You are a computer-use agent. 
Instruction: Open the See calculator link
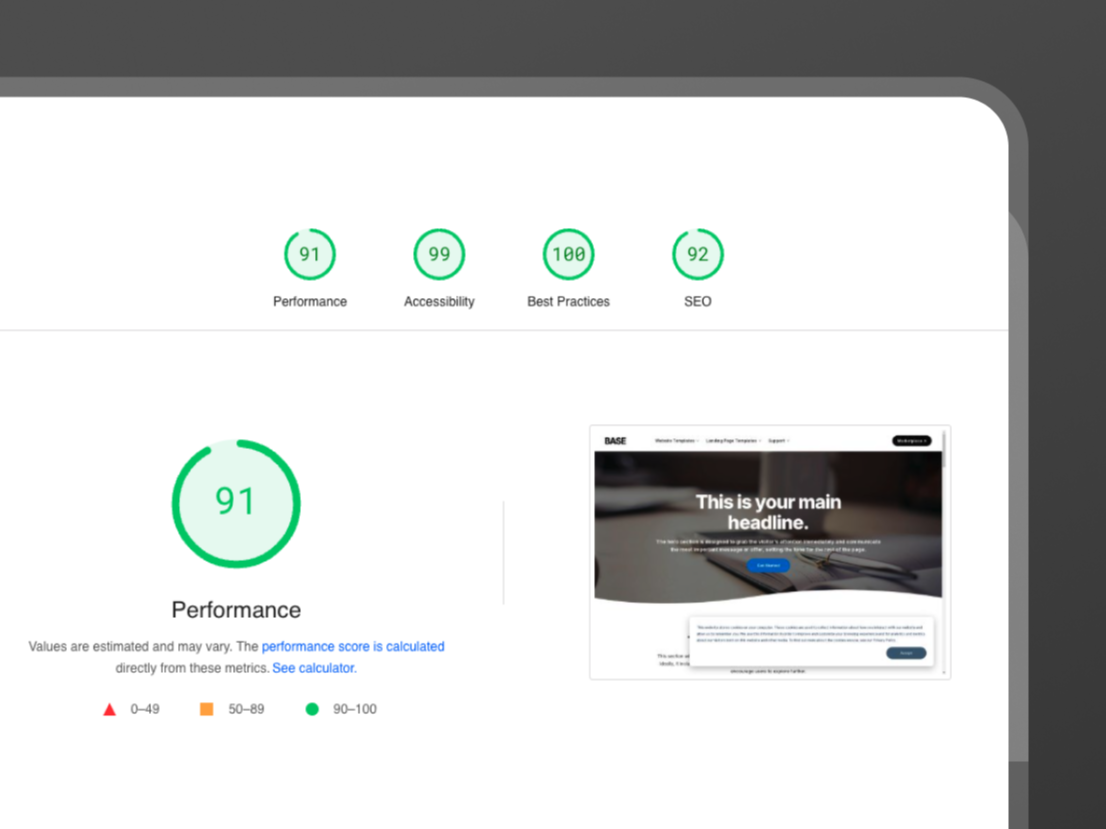pos(313,667)
